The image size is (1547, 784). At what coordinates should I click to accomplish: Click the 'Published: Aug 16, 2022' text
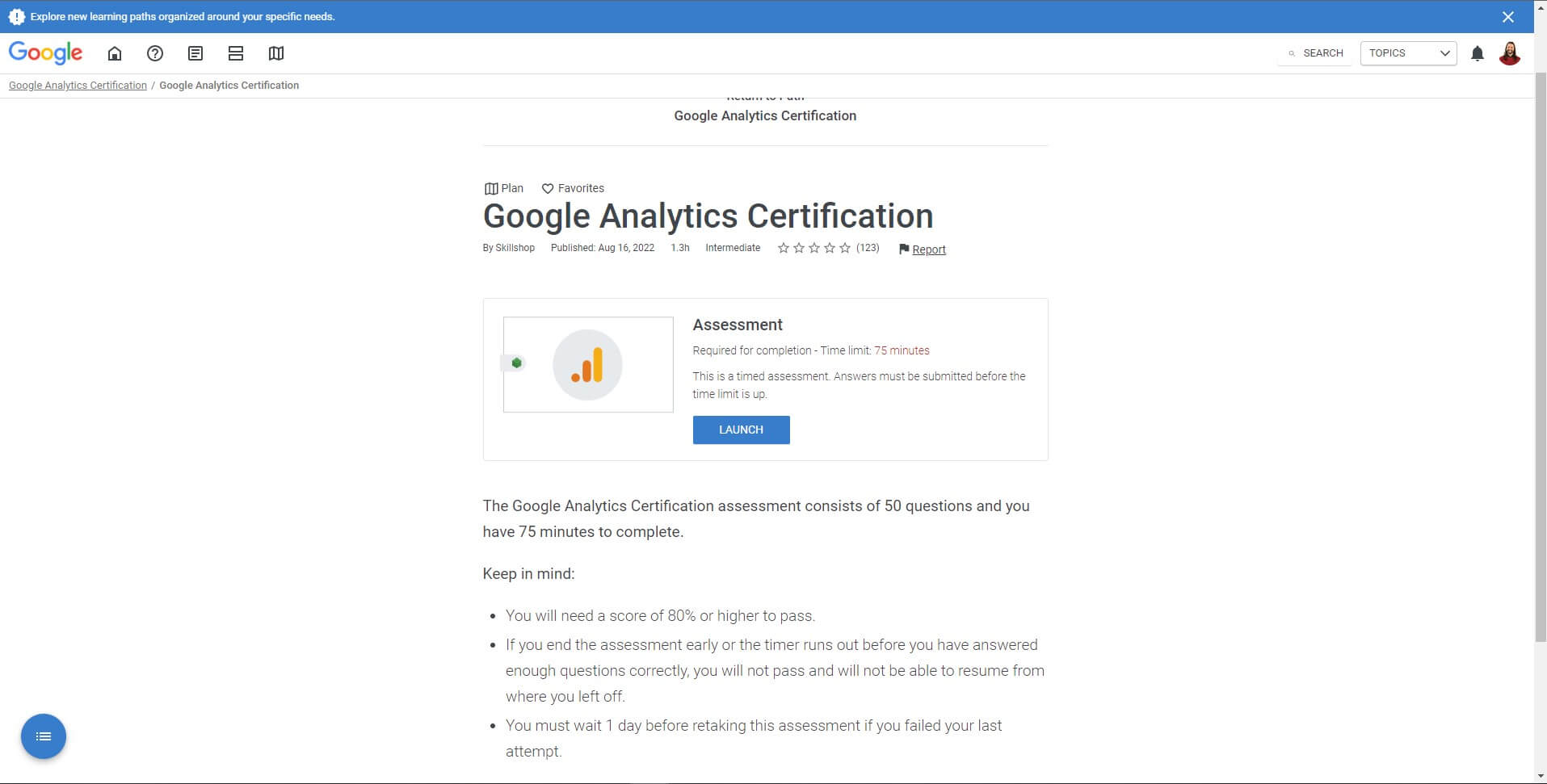coord(603,248)
